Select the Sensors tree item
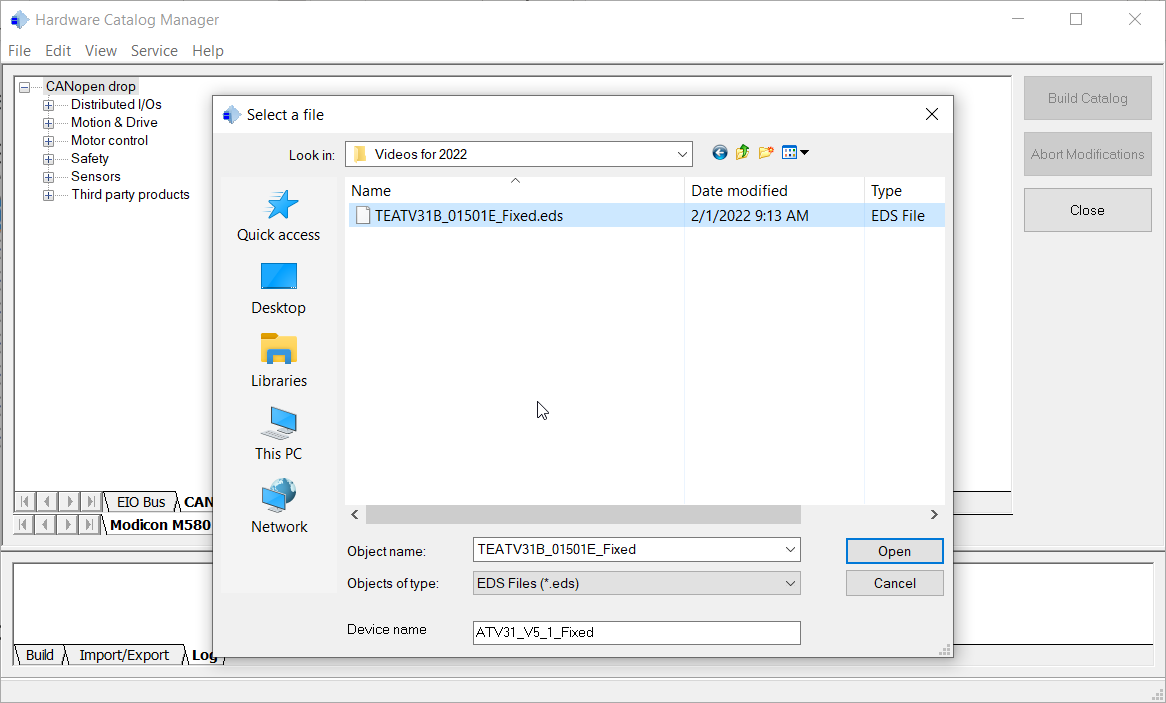The width and height of the screenshot is (1166, 703). (95, 177)
